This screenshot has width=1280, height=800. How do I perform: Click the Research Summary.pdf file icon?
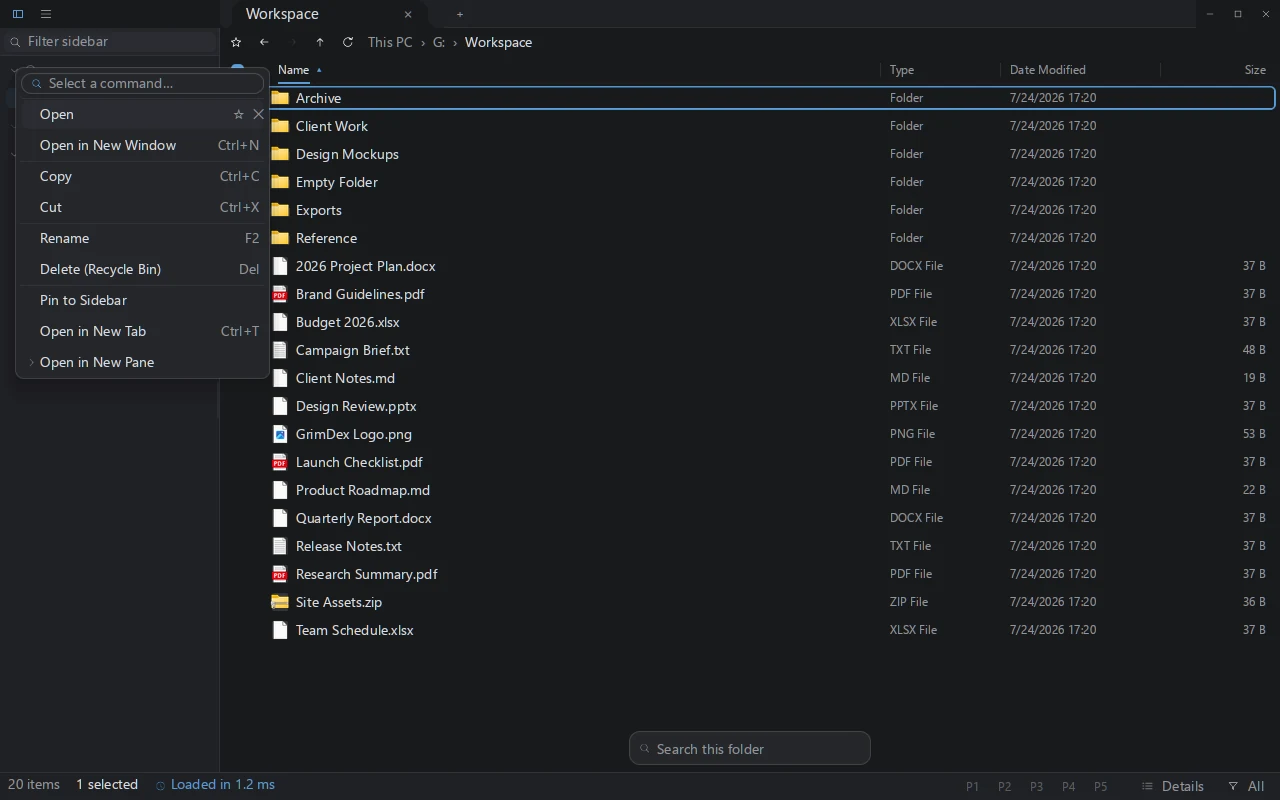(280, 574)
